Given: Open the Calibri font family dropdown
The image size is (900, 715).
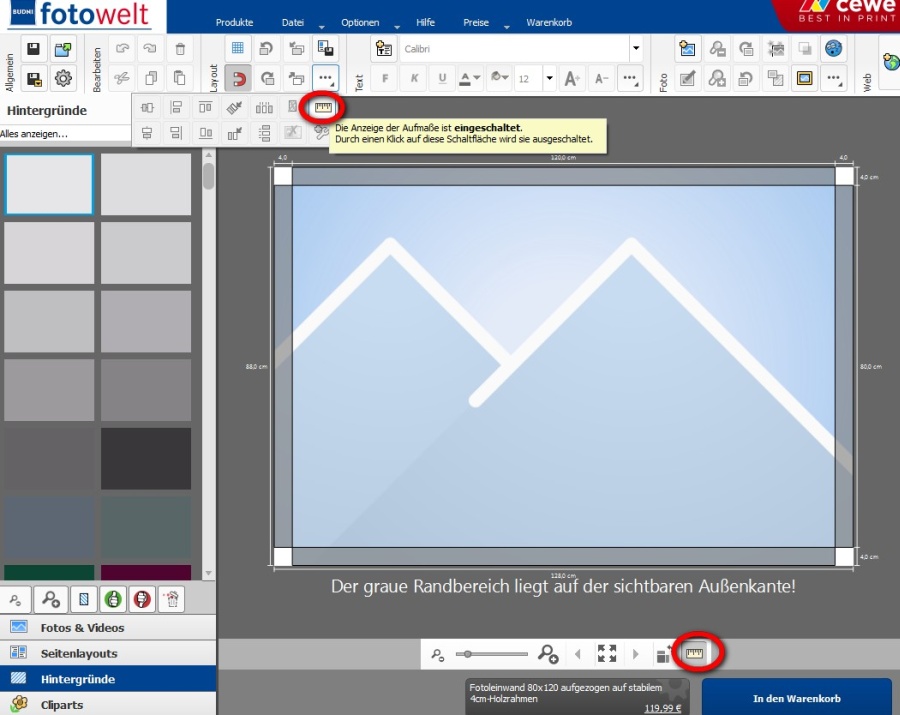Looking at the screenshot, I should pos(635,49).
